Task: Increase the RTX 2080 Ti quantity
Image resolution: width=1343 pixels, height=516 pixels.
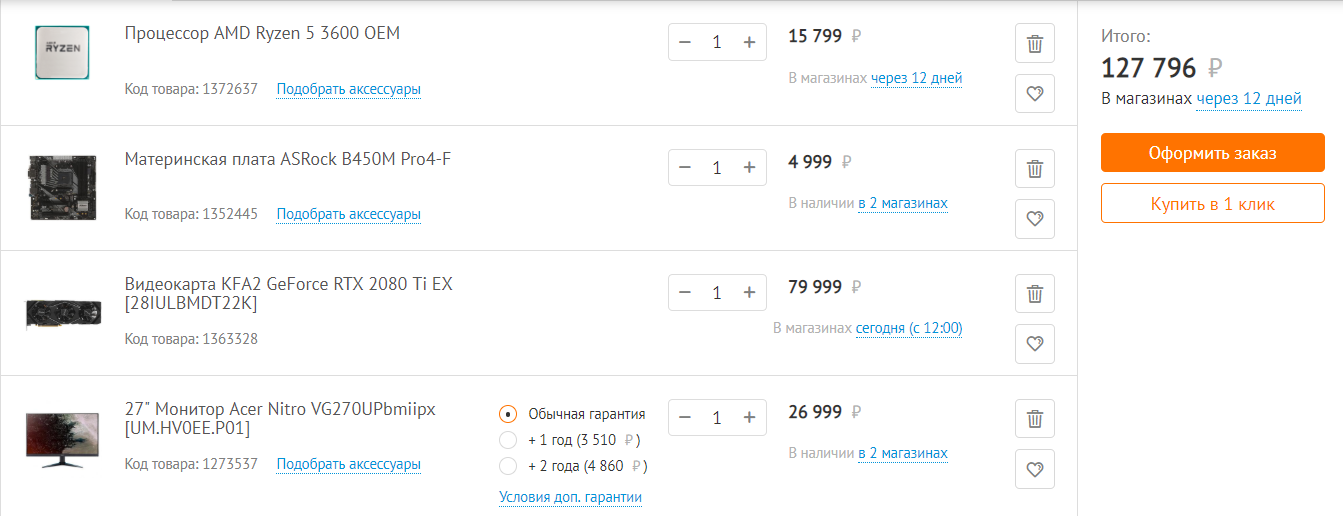Action: pos(749,292)
